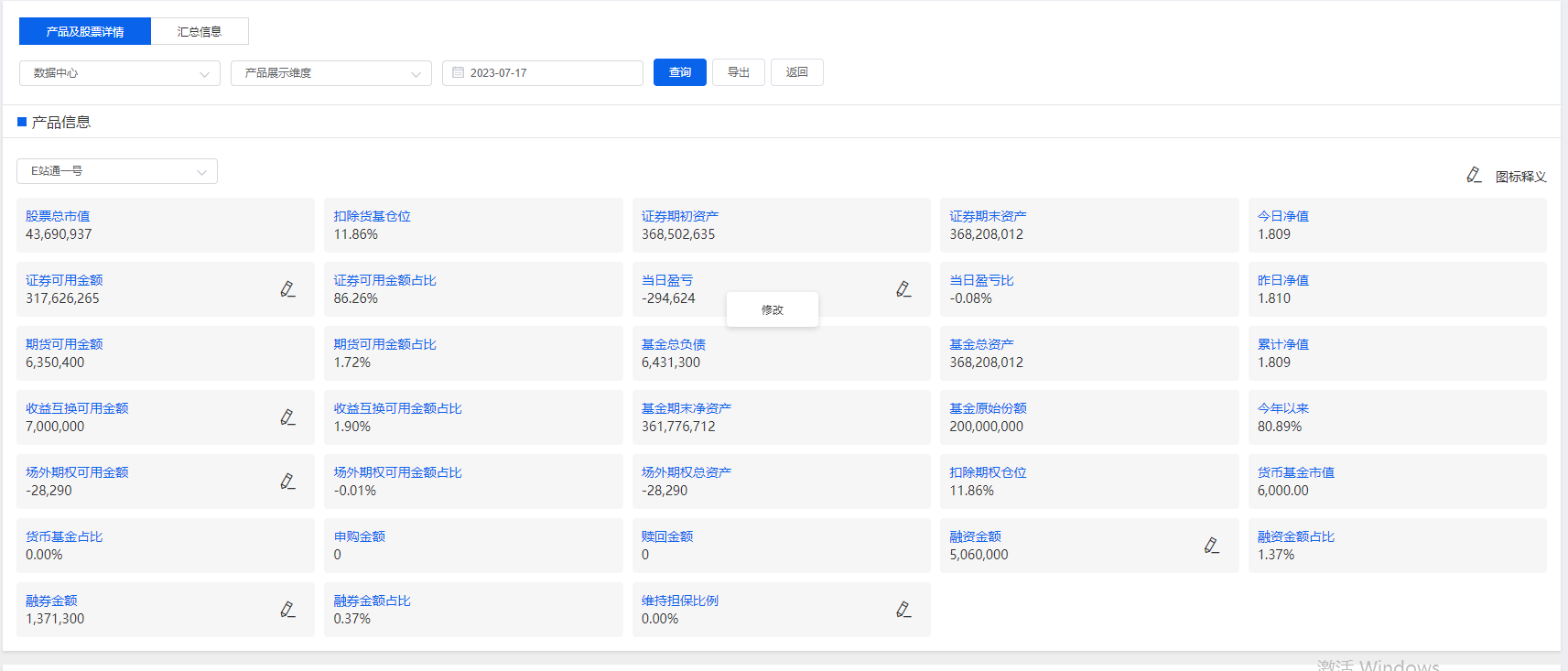This screenshot has width=1568, height=671.
Task: Click the 产品信息 section heading
Action: pos(61,122)
